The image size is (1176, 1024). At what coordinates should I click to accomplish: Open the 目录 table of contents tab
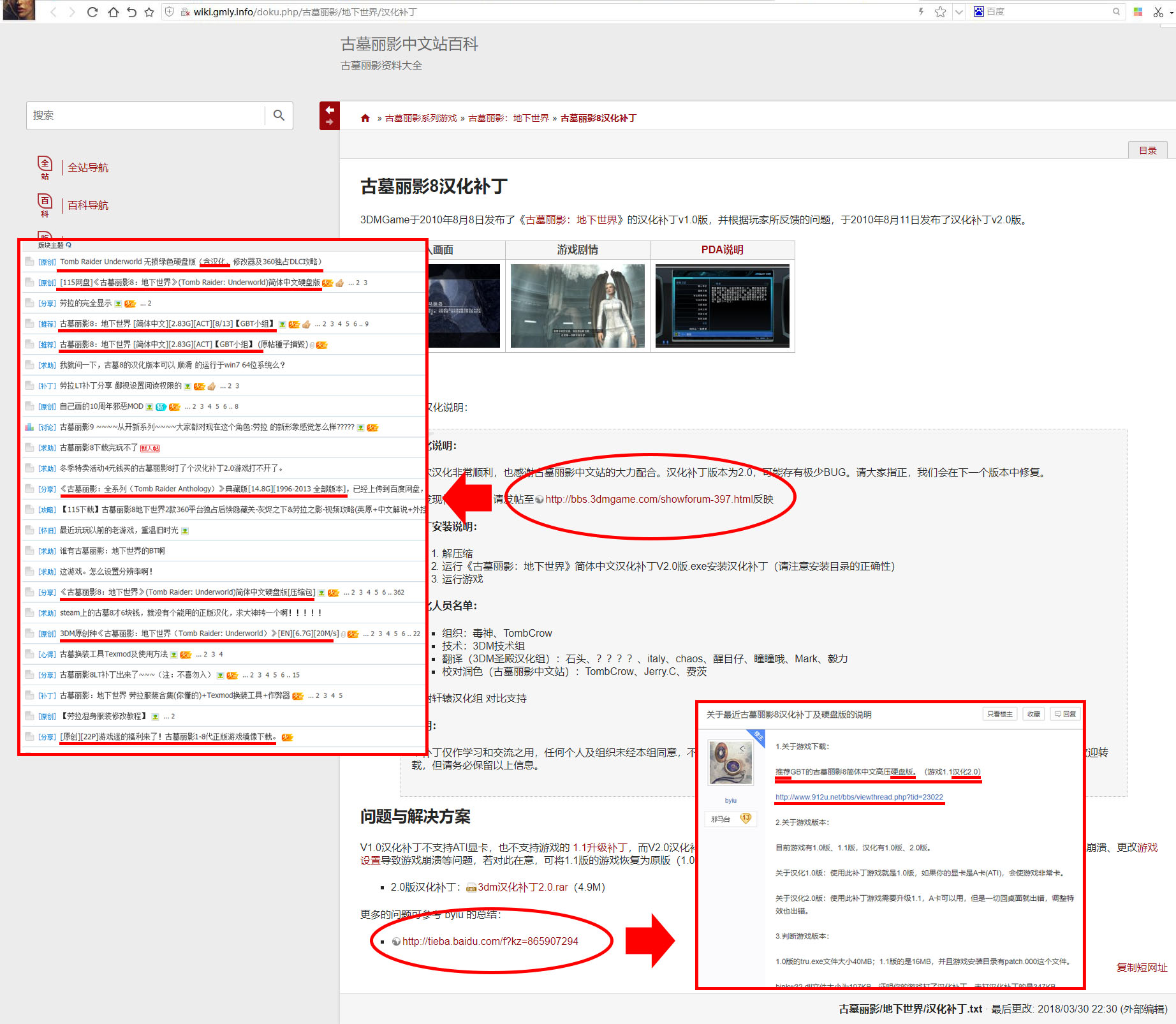(x=1148, y=150)
